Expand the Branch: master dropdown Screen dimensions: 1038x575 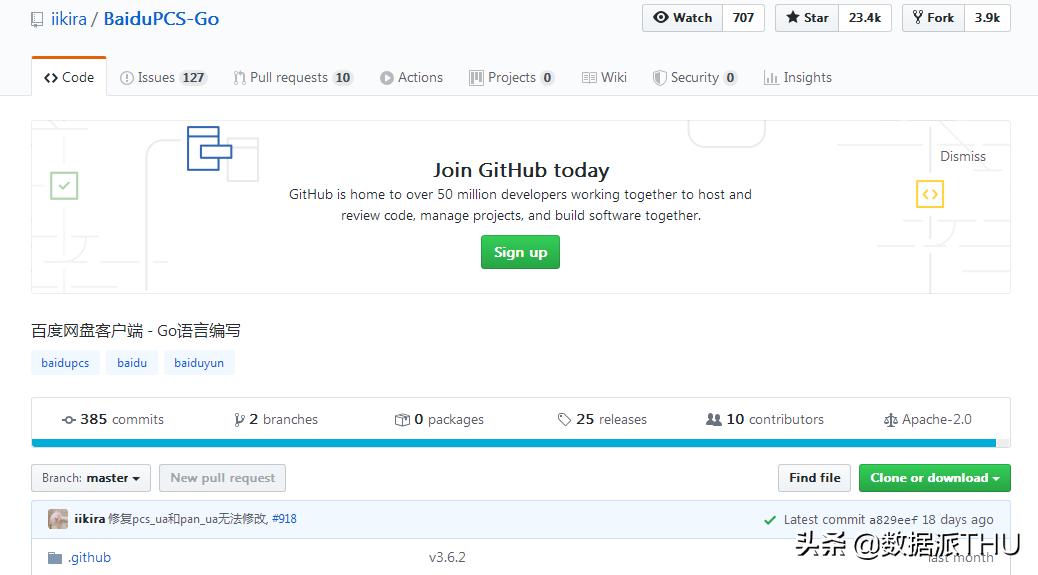click(91, 478)
